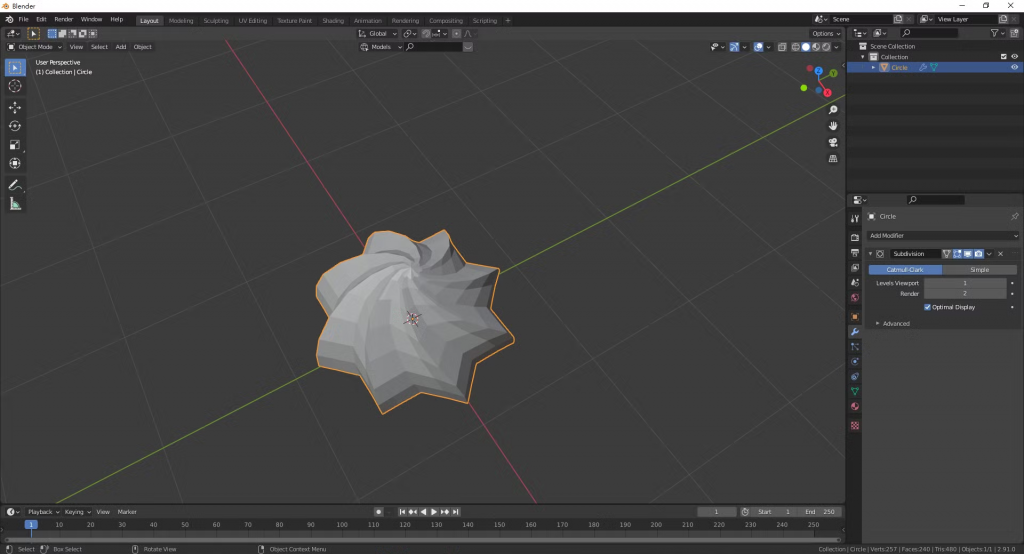
Task: Select the Rotate tool
Action: point(15,126)
